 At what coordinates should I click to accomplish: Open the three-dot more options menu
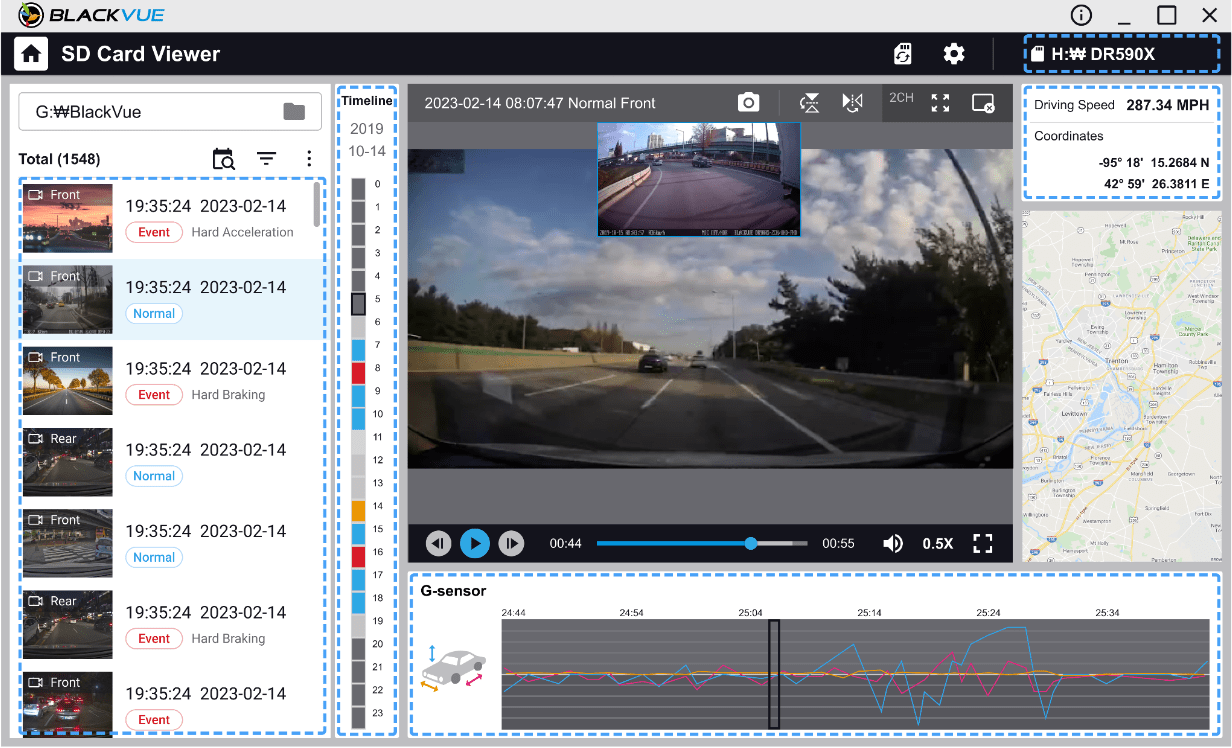[x=309, y=159]
